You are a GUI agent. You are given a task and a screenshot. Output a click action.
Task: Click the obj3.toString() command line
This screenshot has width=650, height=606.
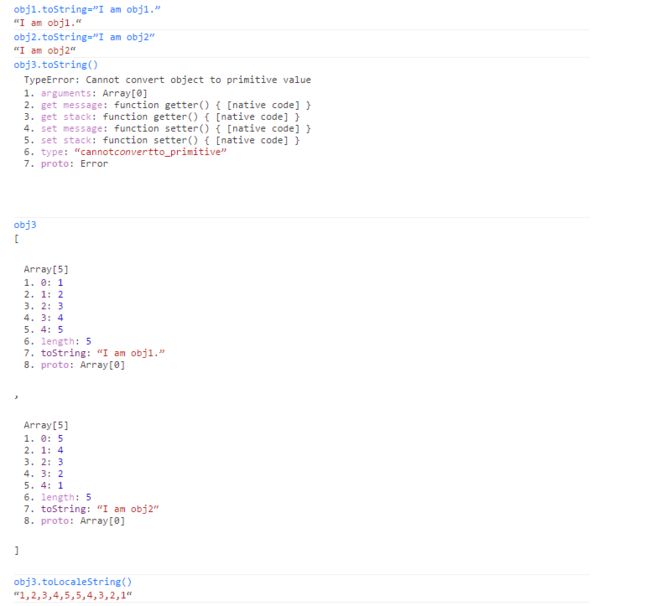pyautogui.click(x=56, y=65)
